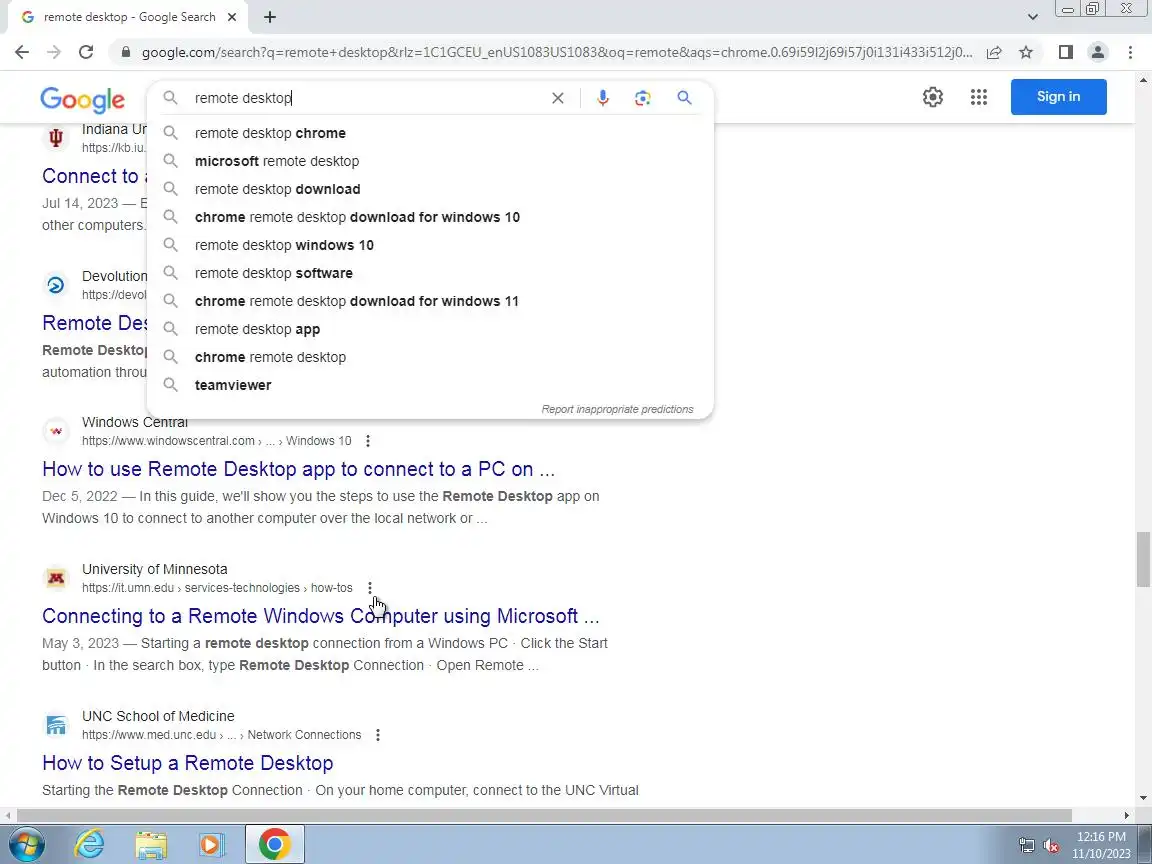
Task: Click the vertical scrollbar thumb
Action: [x=1143, y=560]
